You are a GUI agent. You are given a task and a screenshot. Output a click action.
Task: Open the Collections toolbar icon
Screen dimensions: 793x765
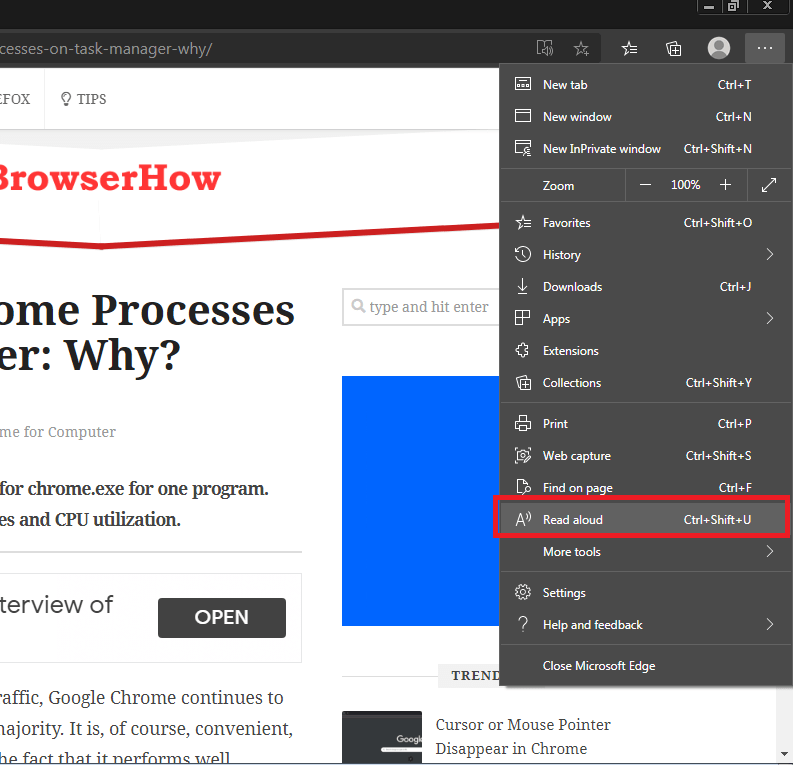[x=674, y=49]
